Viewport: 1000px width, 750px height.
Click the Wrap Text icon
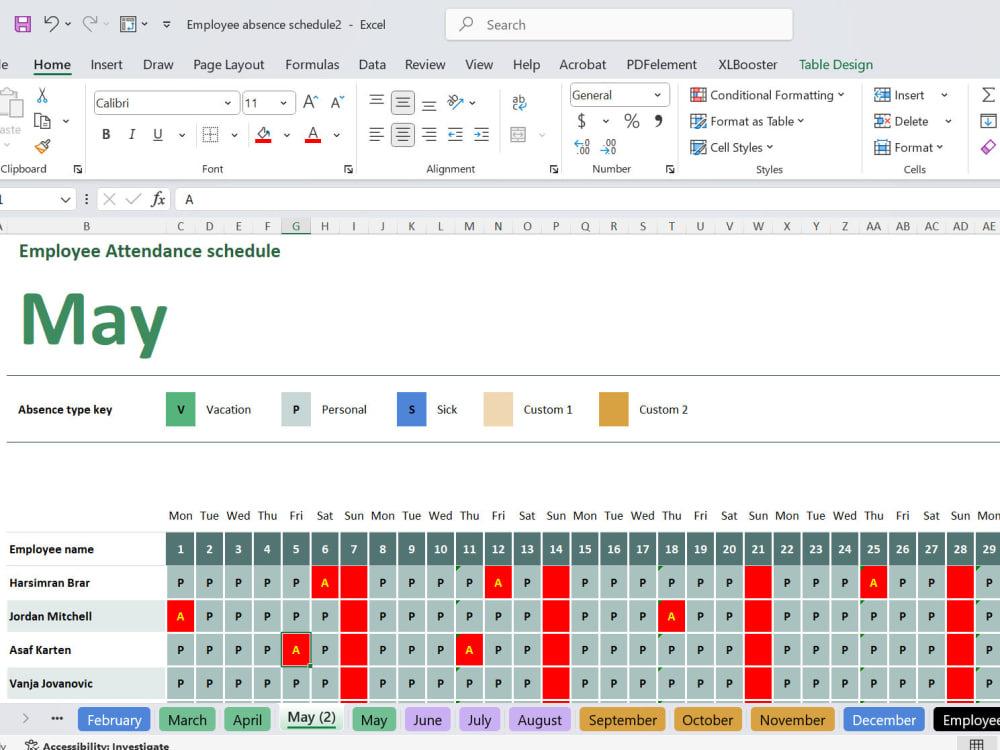[519, 102]
